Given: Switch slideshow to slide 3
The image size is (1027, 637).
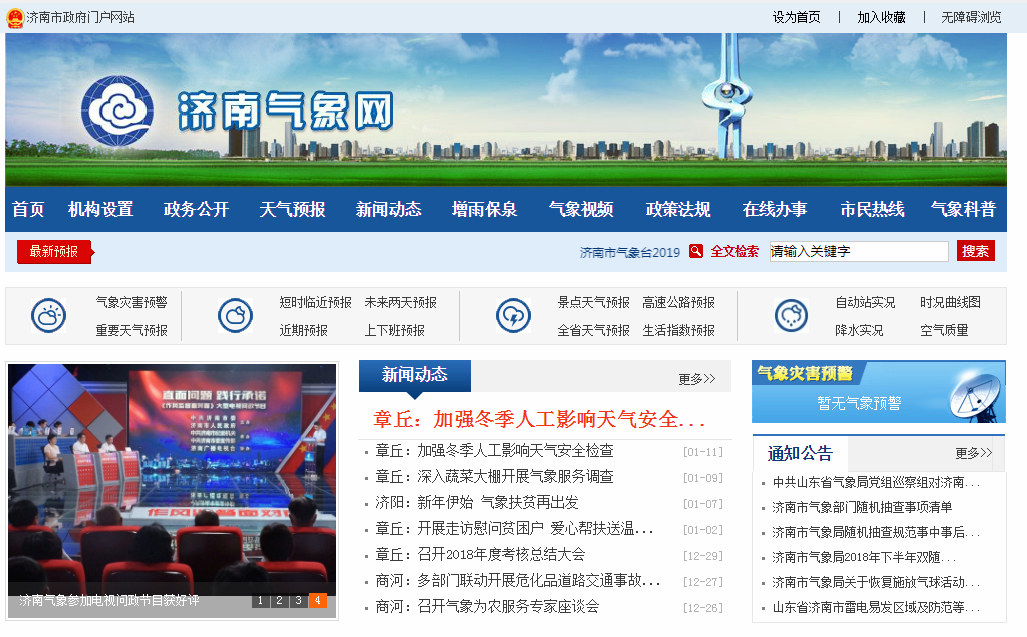Looking at the screenshot, I should tap(298, 601).
